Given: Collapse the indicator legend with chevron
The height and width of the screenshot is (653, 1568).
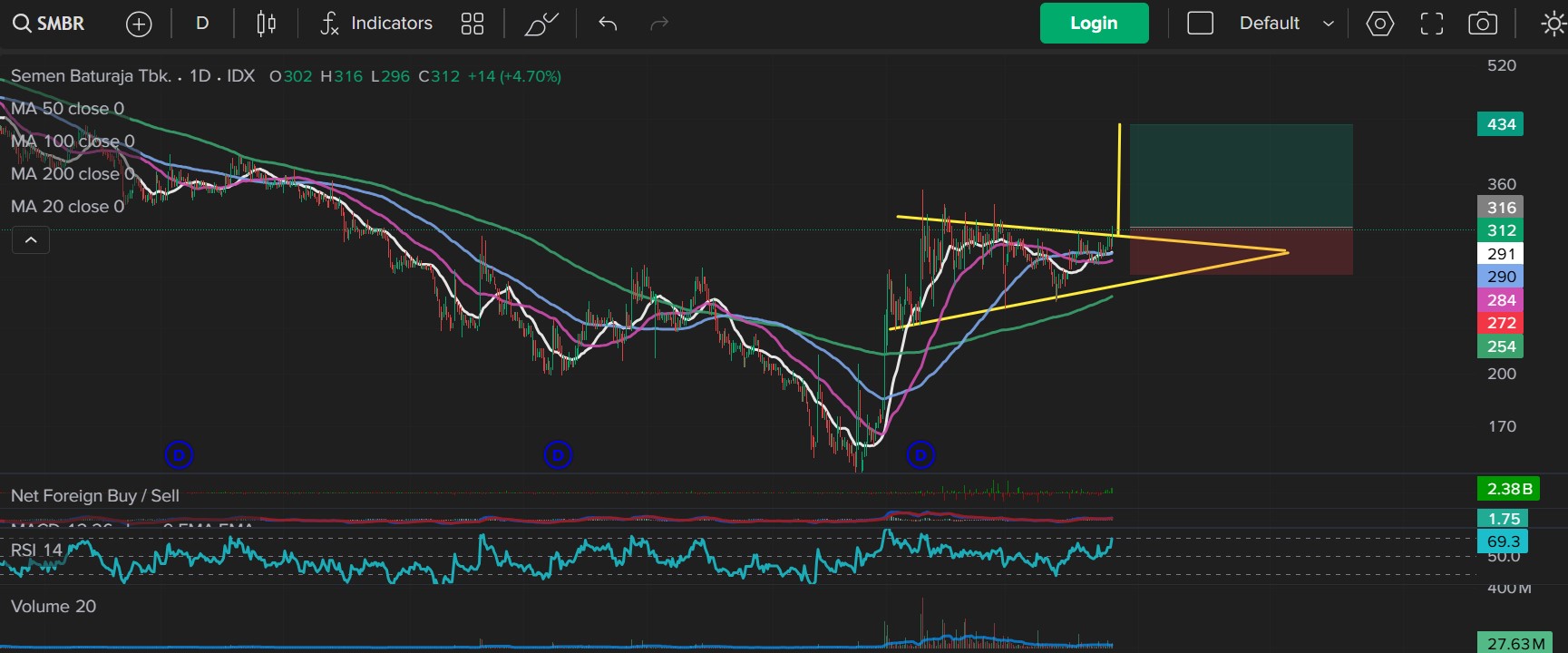Looking at the screenshot, I should pyautogui.click(x=31, y=240).
